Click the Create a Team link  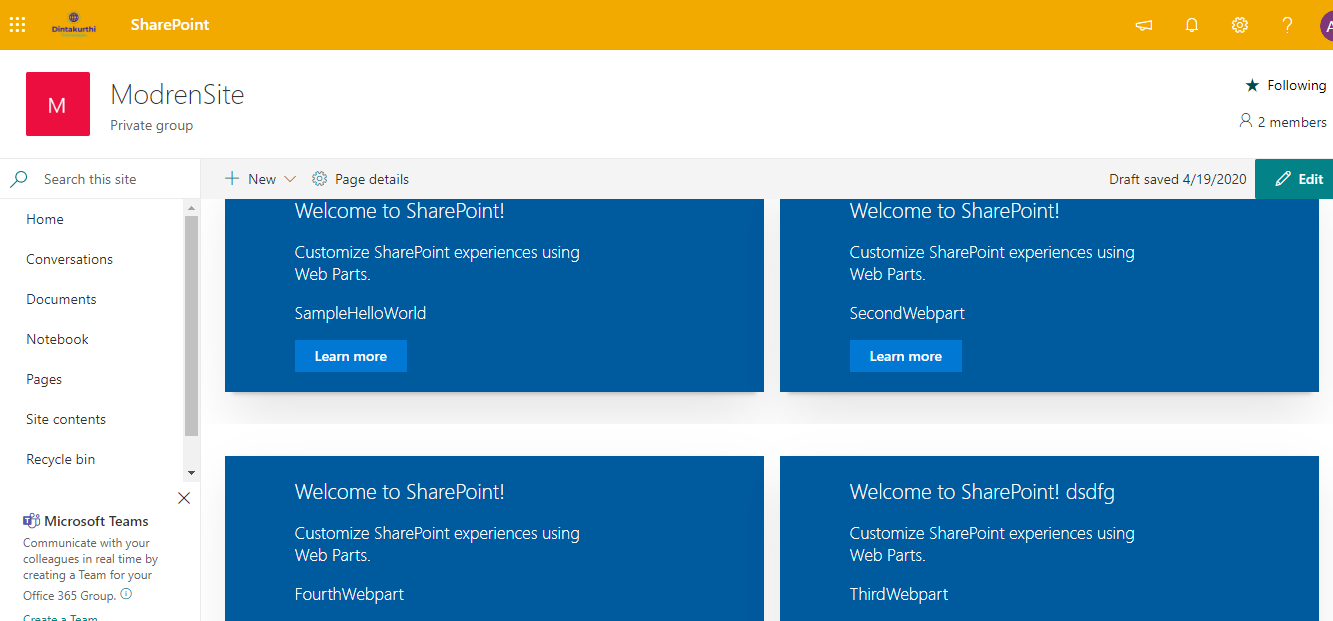(60, 616)
